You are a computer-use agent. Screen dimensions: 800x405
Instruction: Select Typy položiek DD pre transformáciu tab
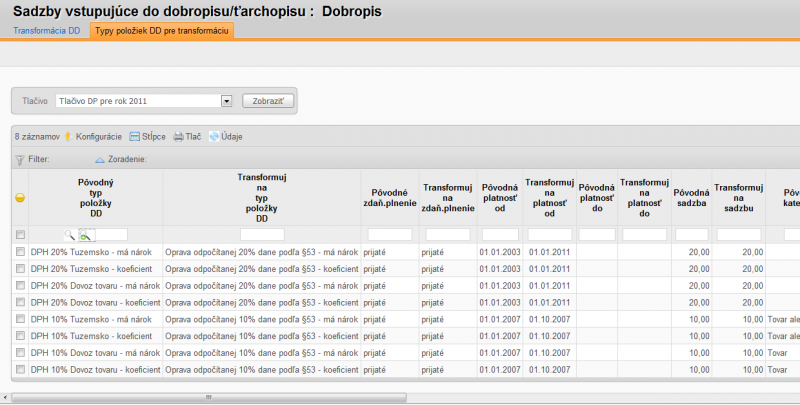pyautogui.click(x=162, y=31)
